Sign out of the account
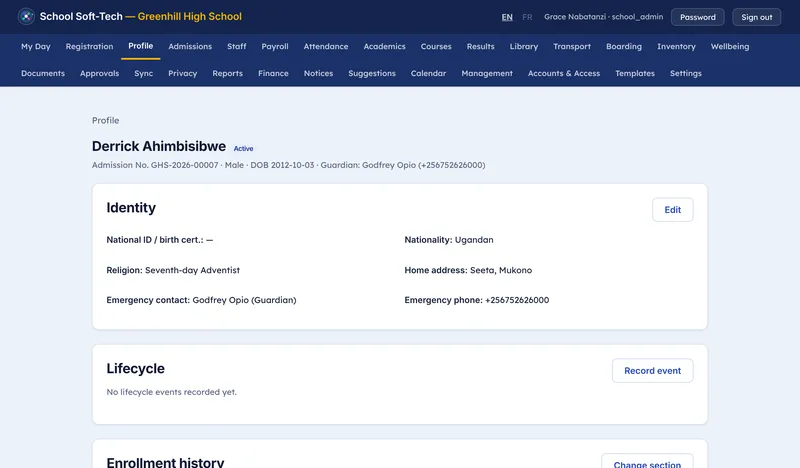 click(757, 17)
